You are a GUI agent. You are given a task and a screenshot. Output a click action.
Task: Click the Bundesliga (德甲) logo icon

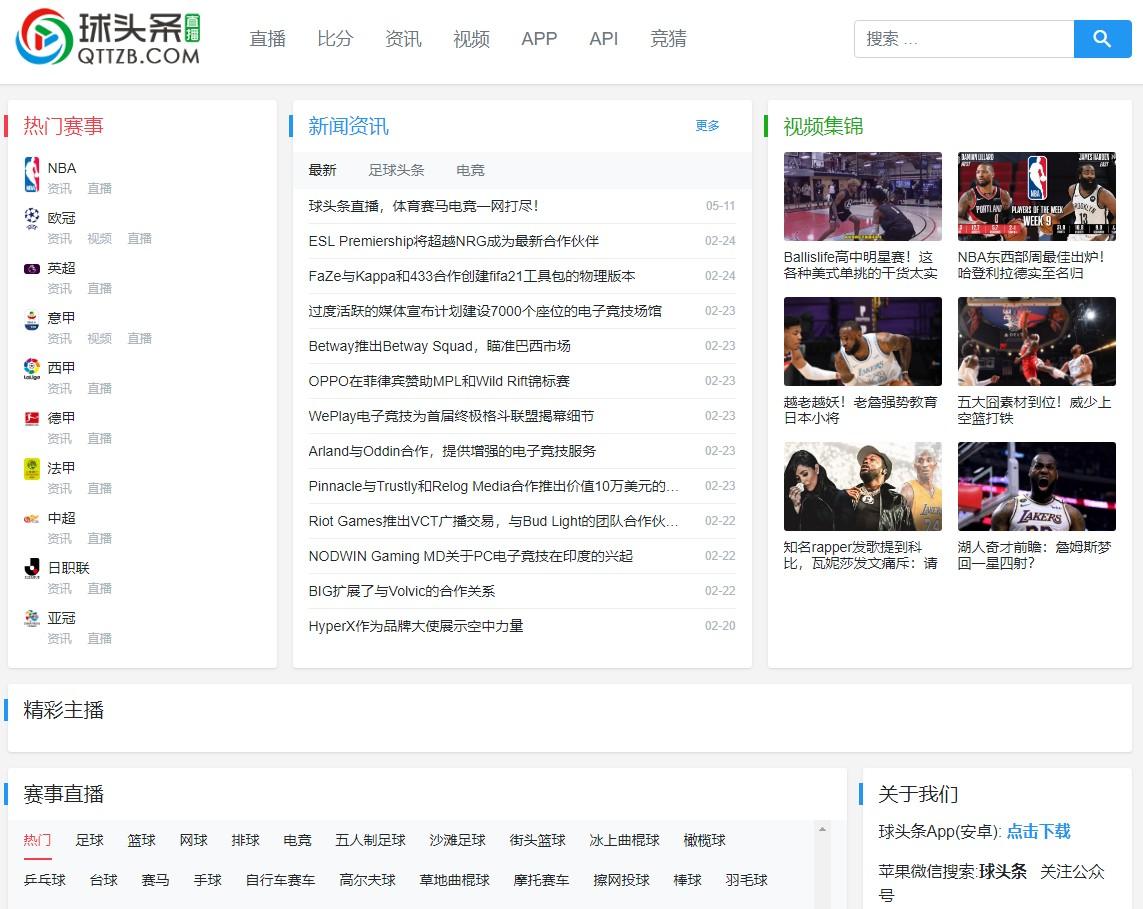[x=32, y=418]
